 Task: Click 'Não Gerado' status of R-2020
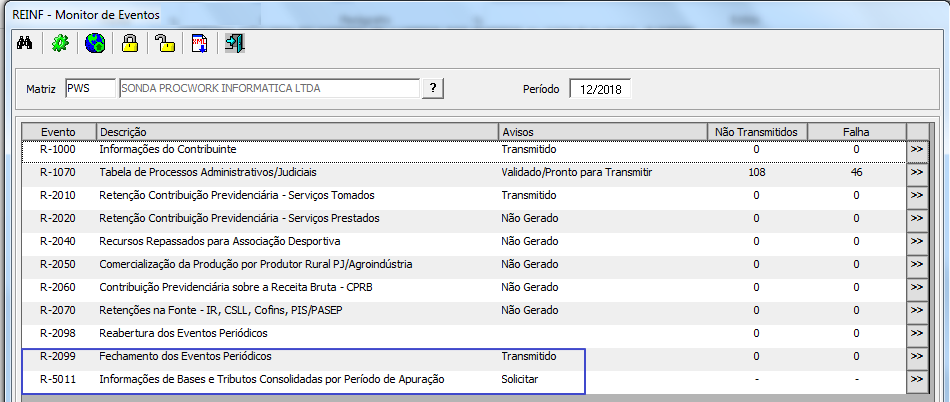530,218
